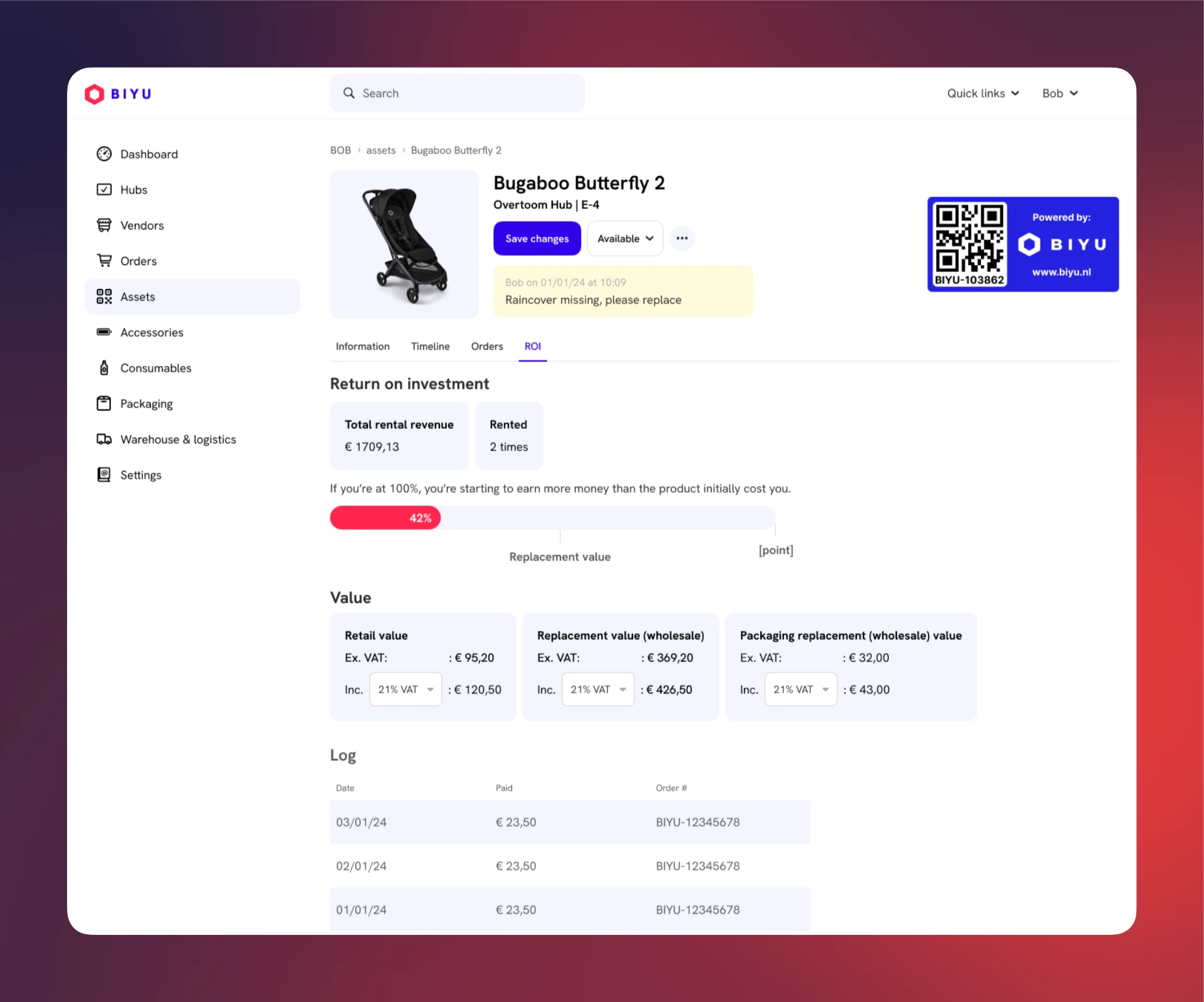This screenshot has height=1002, width=1204.
Task: Click the Accessories icon in sidebar
Action: [104, 332]
